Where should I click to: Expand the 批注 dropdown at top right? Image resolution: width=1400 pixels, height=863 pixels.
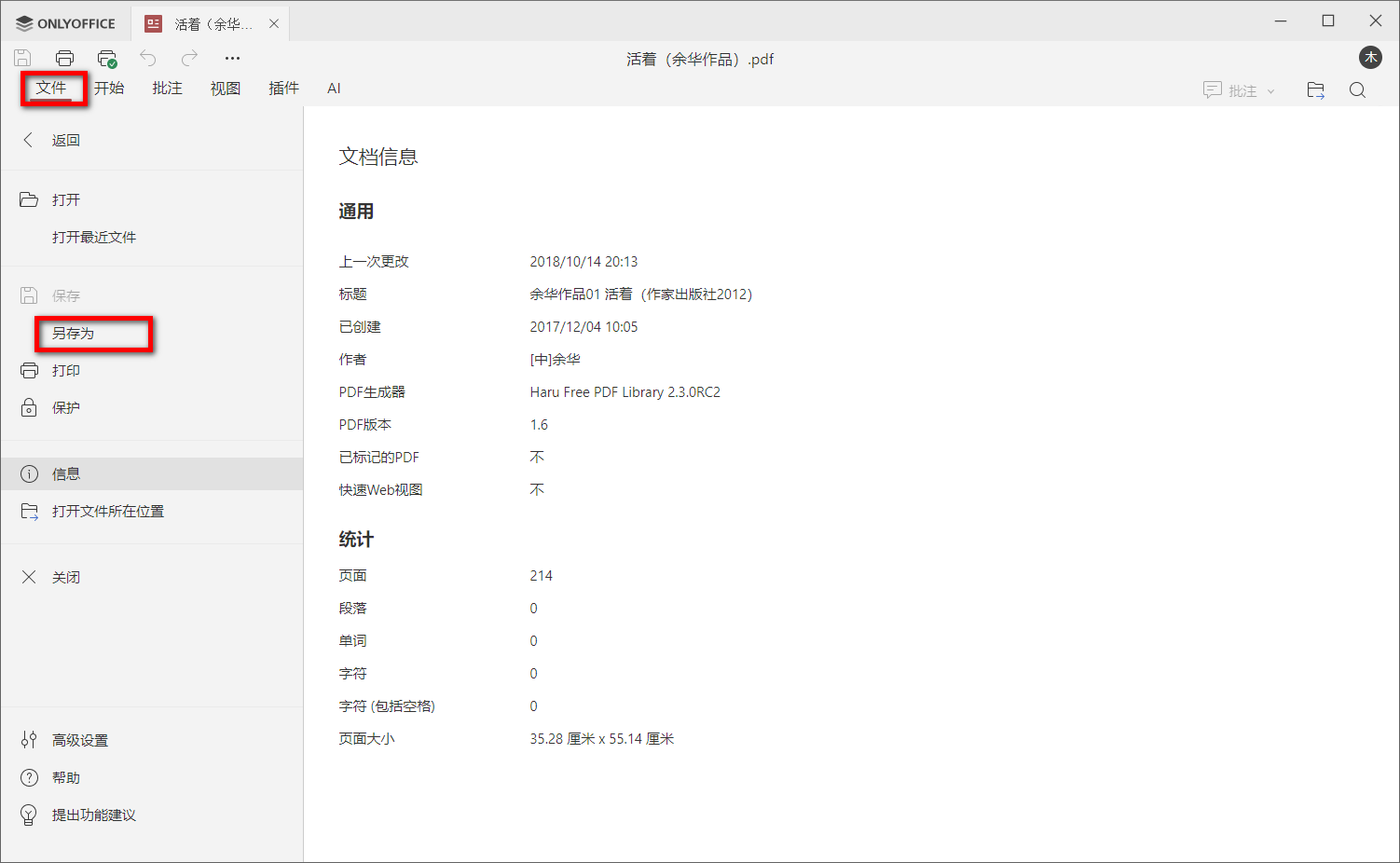(1270, 90)
